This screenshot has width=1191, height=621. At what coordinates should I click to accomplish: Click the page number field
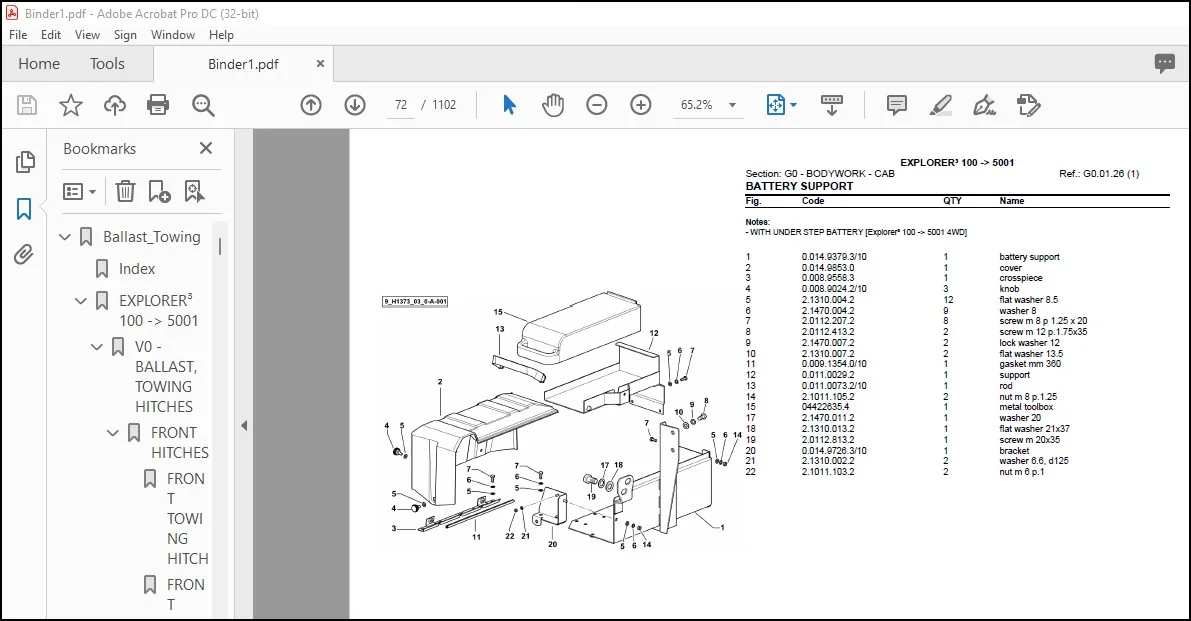pyautogui.click(x=401, y=105)
